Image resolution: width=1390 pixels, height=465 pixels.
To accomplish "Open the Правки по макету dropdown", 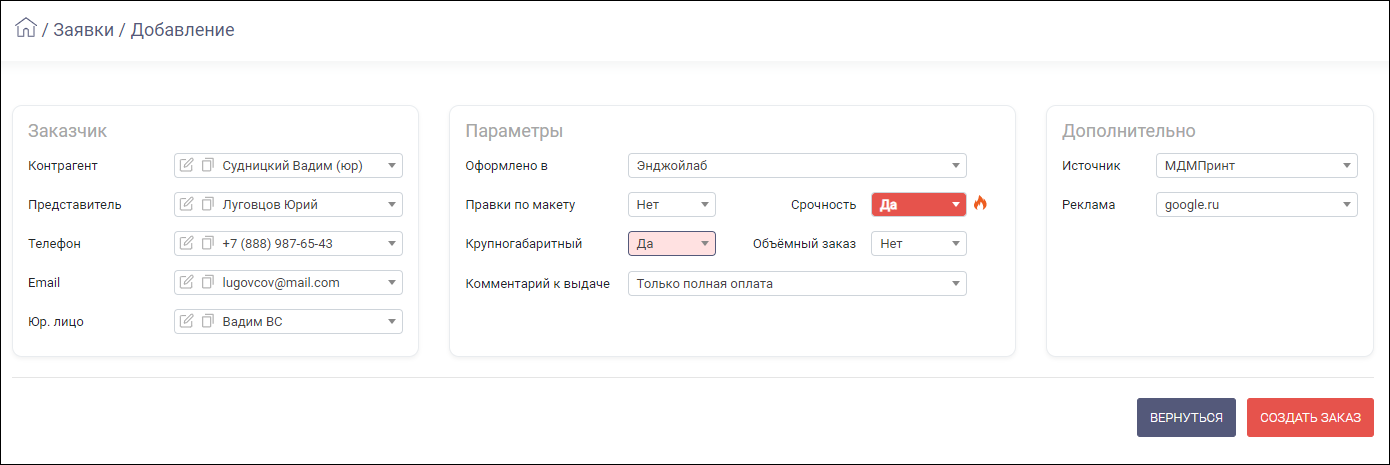I will click(672, 204).
